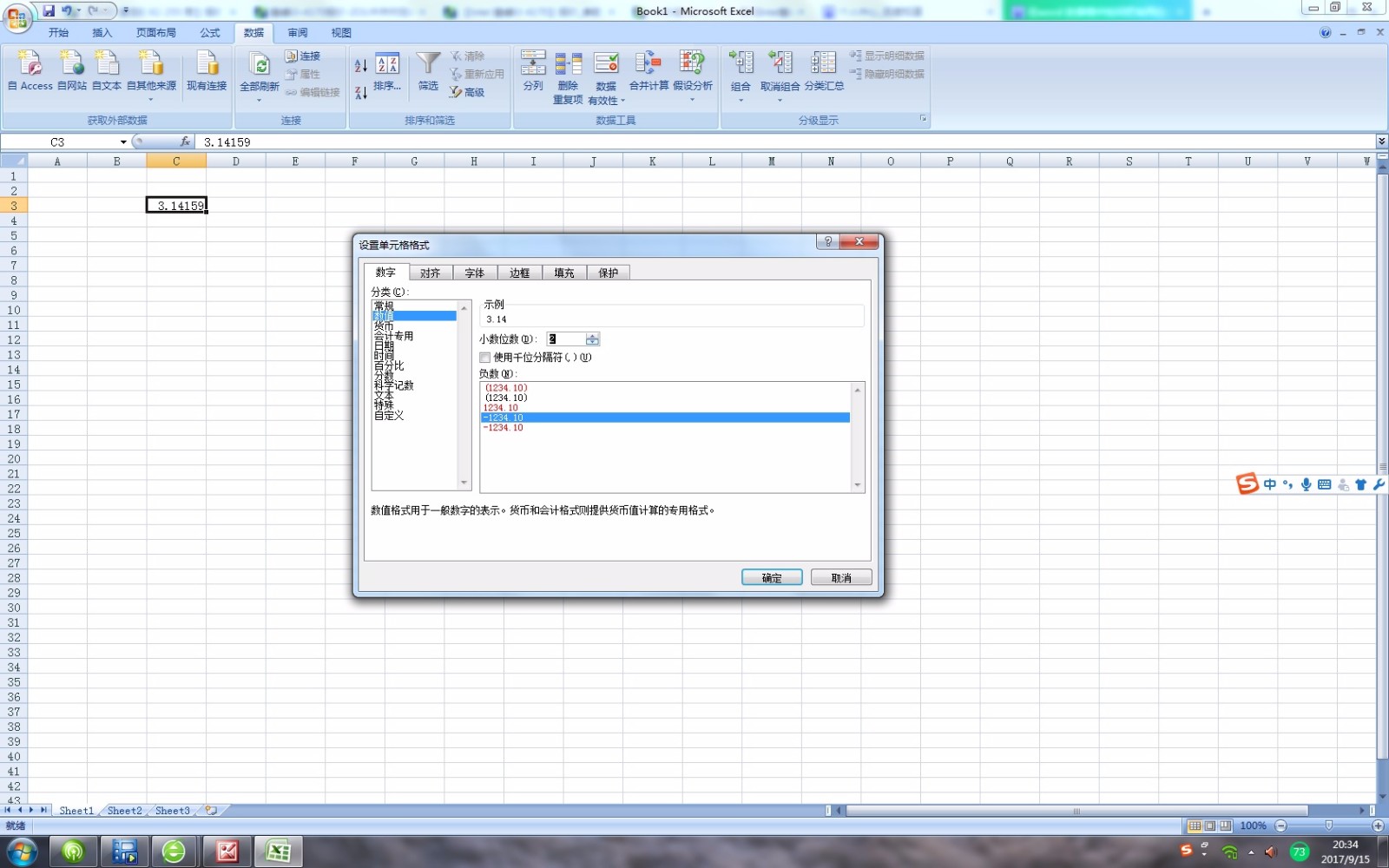Select 货币 in the category list

[x=384, y=326]
